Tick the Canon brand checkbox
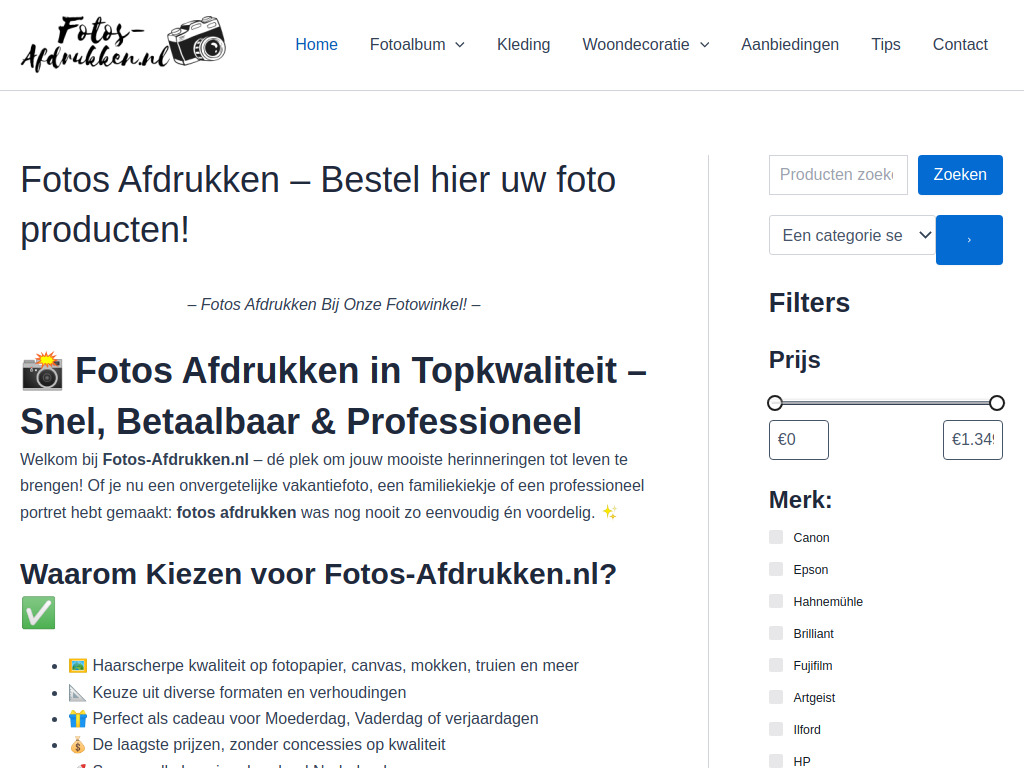Screen dimensions: 1024x768 click(x=776, y=537)
